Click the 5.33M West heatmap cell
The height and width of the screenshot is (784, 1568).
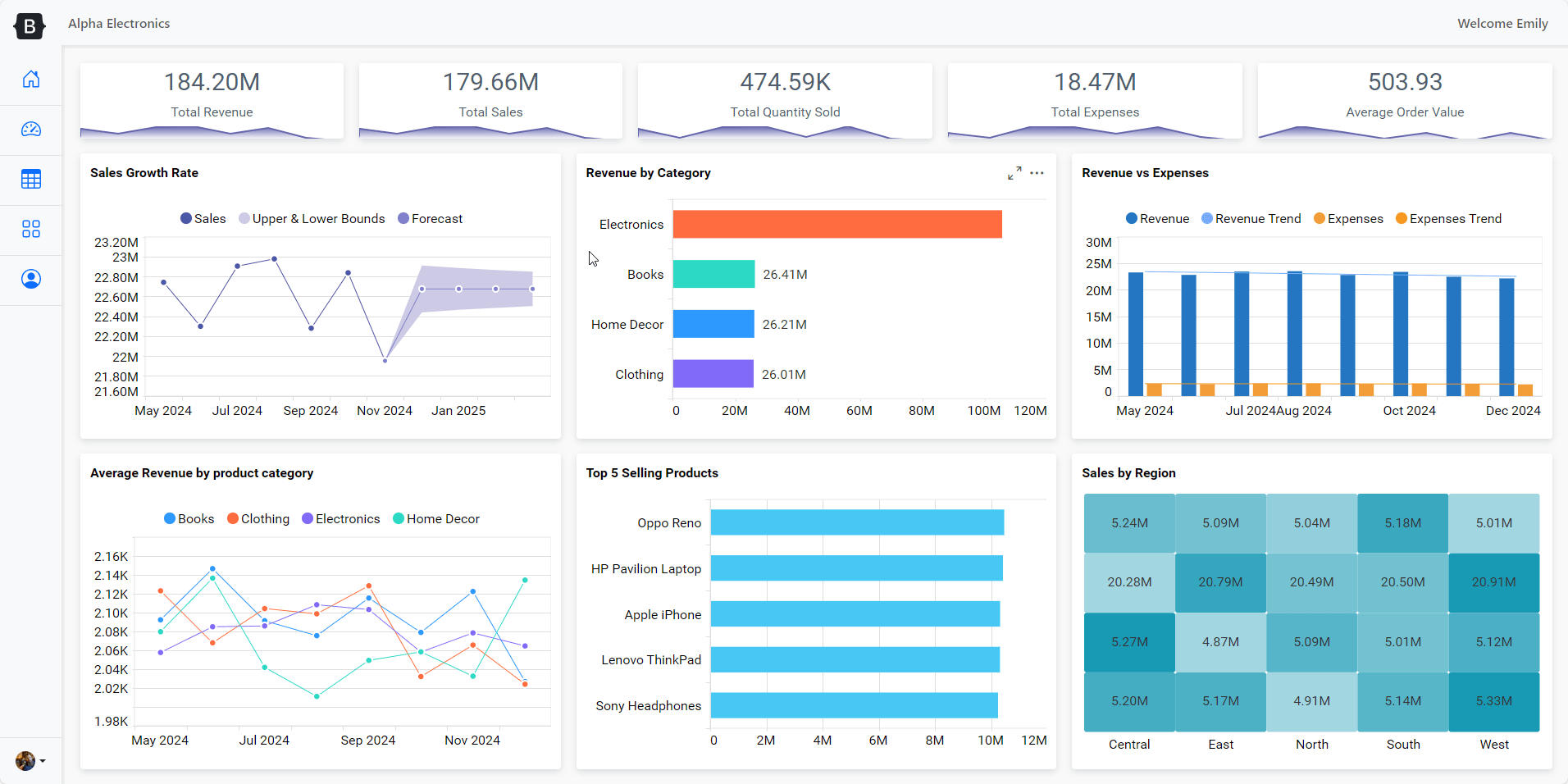click(x=1494, y=701)
